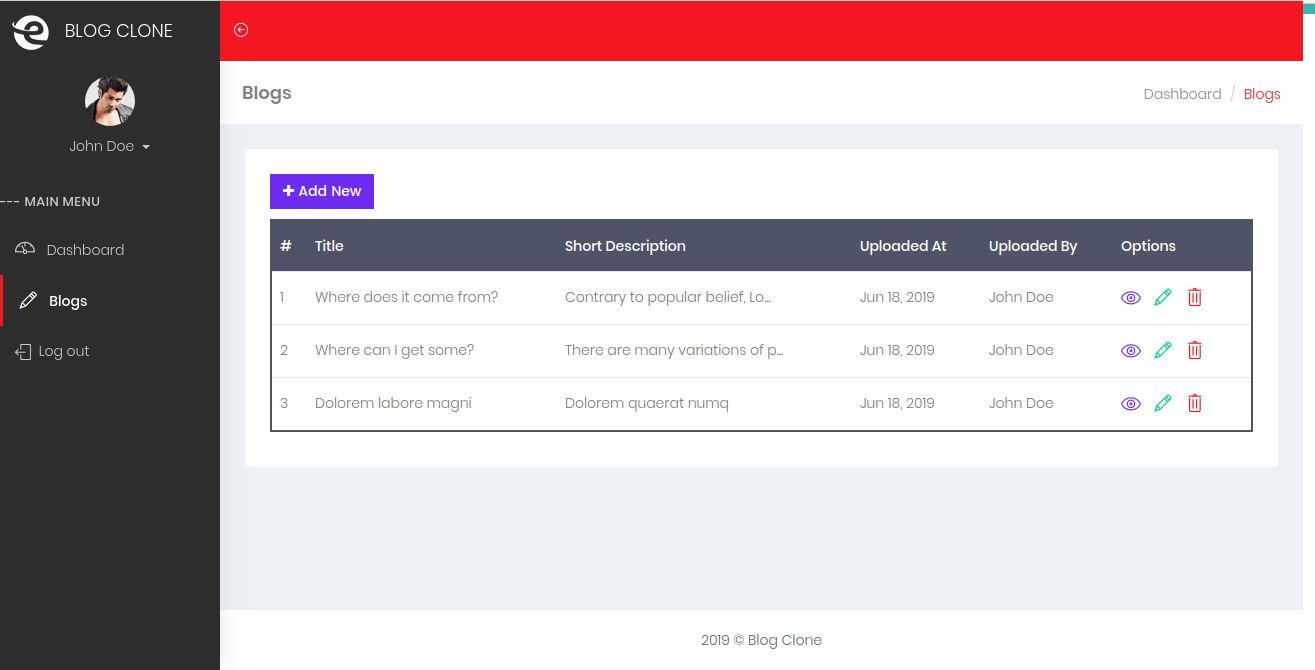Edit blog 'Where does it come from?' pencil icon
This screenshot has height=670, width=1315.
click(1163, 297)
